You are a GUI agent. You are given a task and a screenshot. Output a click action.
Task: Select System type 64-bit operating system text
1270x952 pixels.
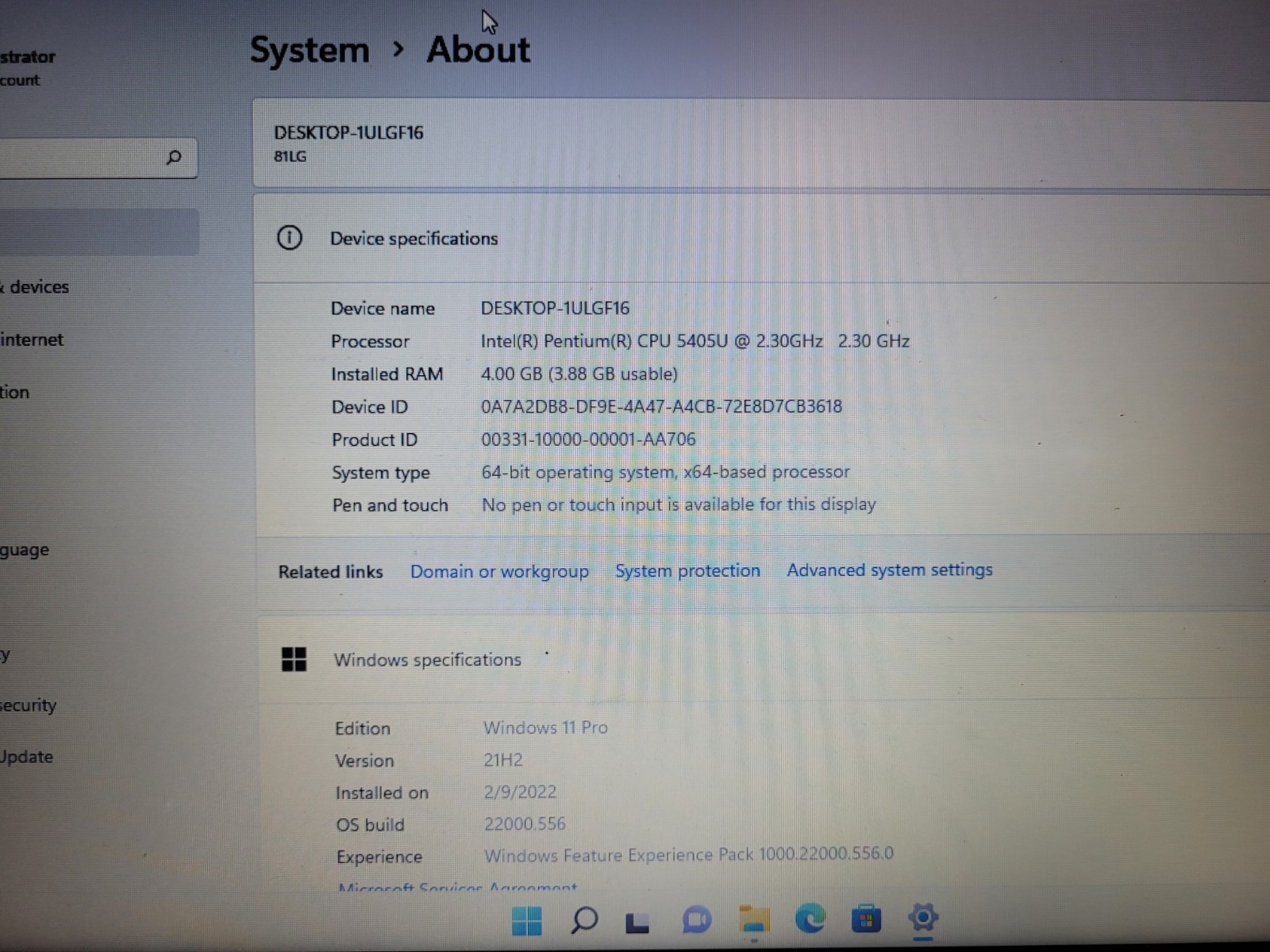pos(665,472)
